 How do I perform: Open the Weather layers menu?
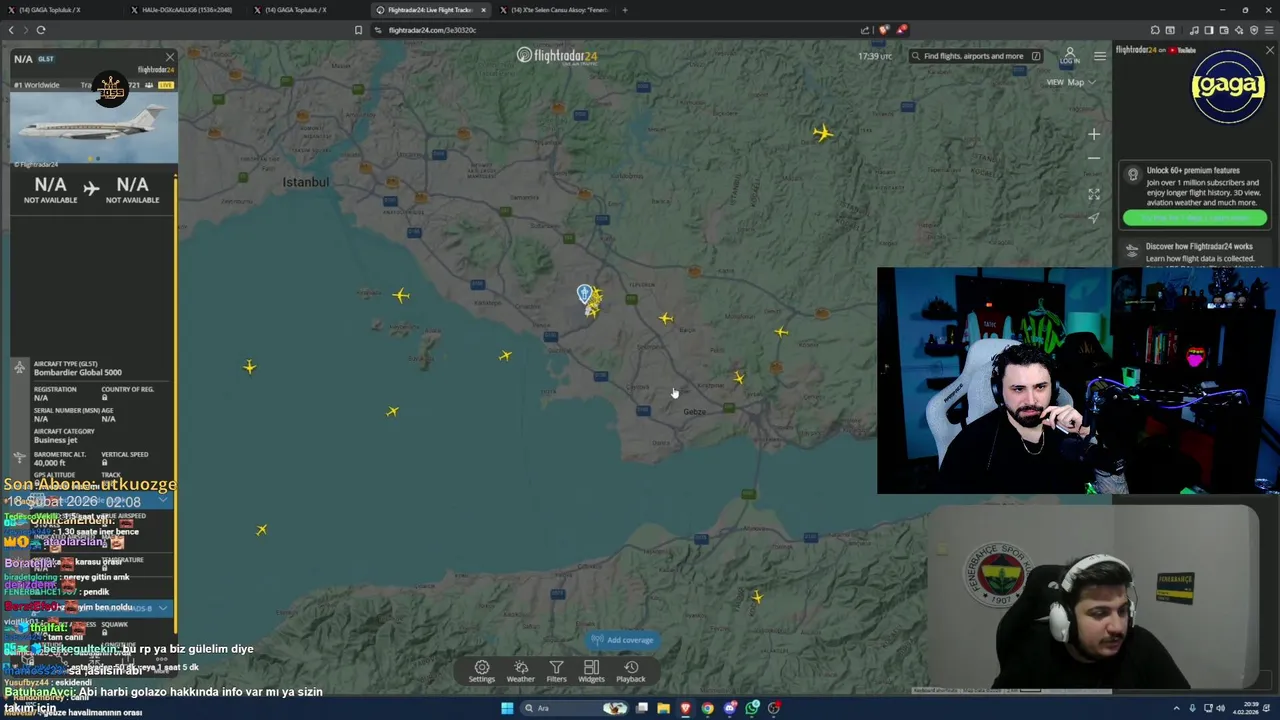[520, 671]
